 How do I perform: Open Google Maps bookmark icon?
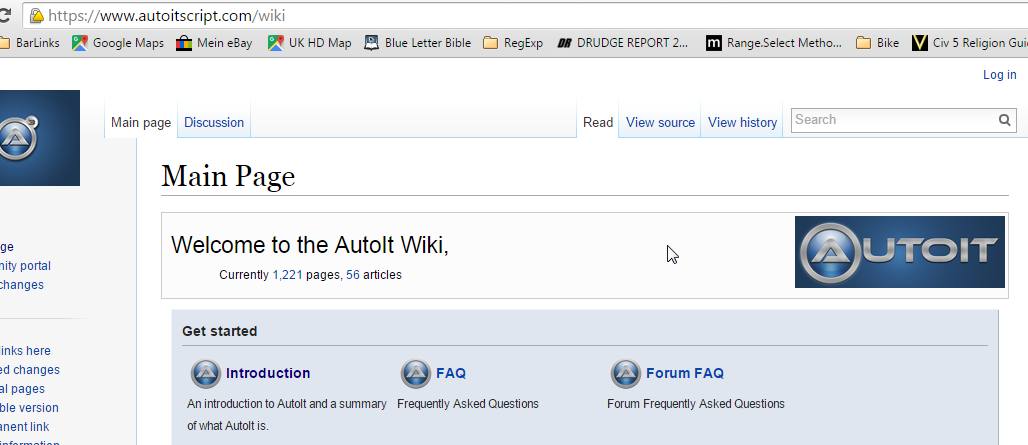pyautogui.click(x=79, y=43)
